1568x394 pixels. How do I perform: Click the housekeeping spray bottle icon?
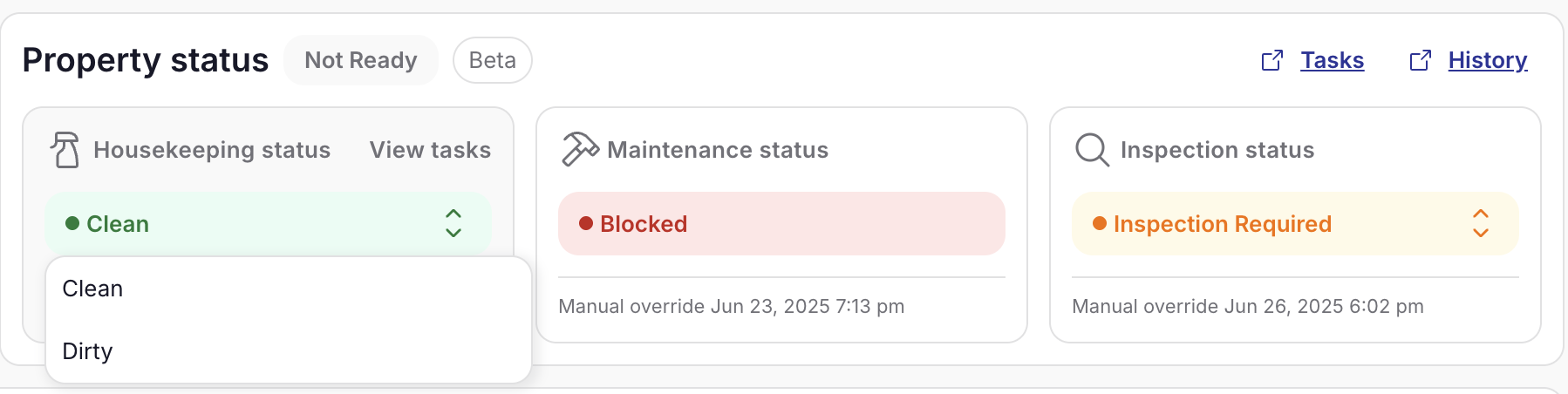pyautogui.click(x=65, y=150)
